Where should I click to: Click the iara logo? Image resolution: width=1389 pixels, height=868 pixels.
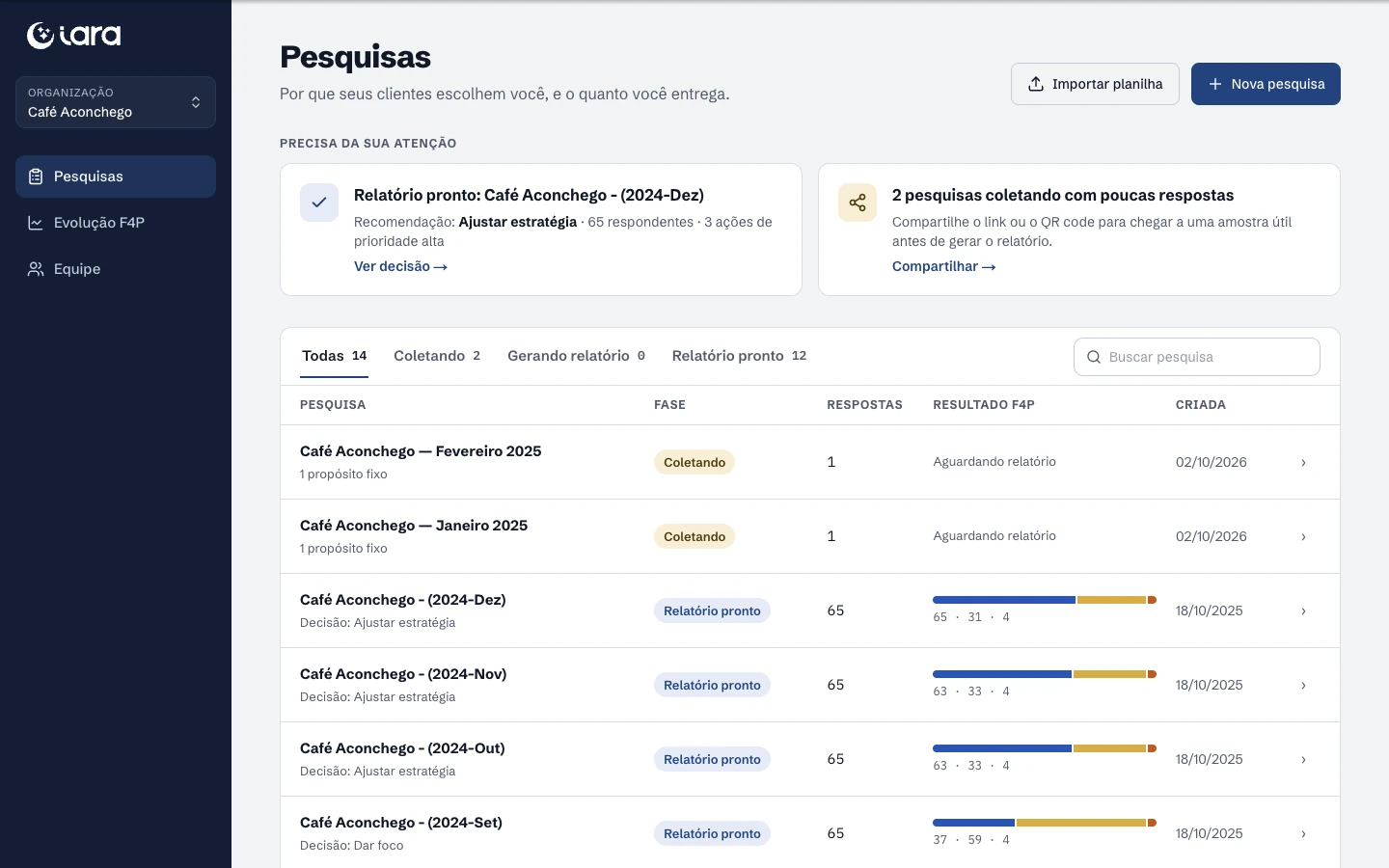[x=74, y=36]
